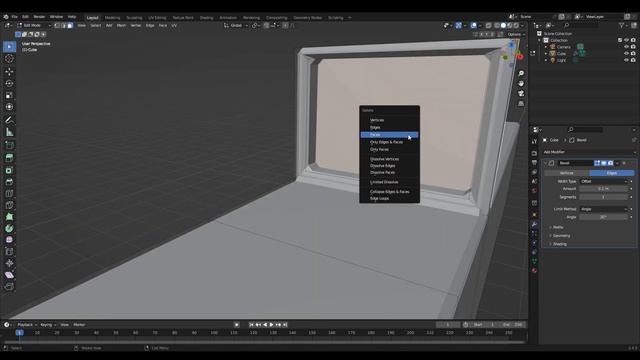The image size is (640, 360).
Task: Enable vertex select mode
Action: (57, 25)
